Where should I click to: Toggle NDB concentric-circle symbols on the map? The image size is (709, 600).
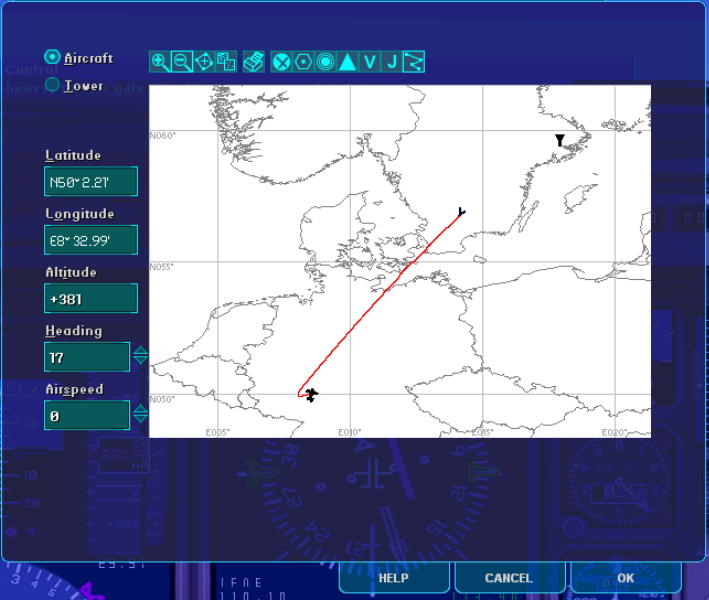click(x=325, y=62)
